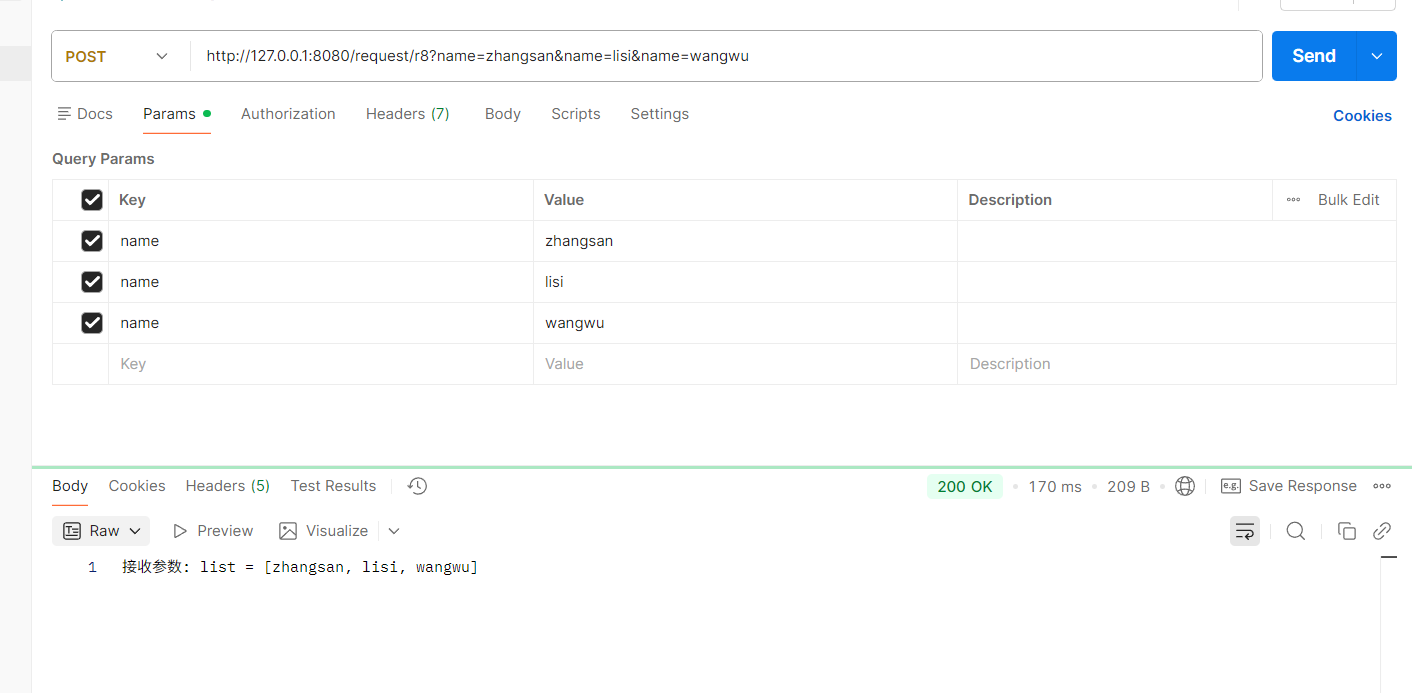The width and height of the screenshot is (1412, 693).
Task: Toggle the select-all params checkbox in header row
Action: (x=92, y=200)
